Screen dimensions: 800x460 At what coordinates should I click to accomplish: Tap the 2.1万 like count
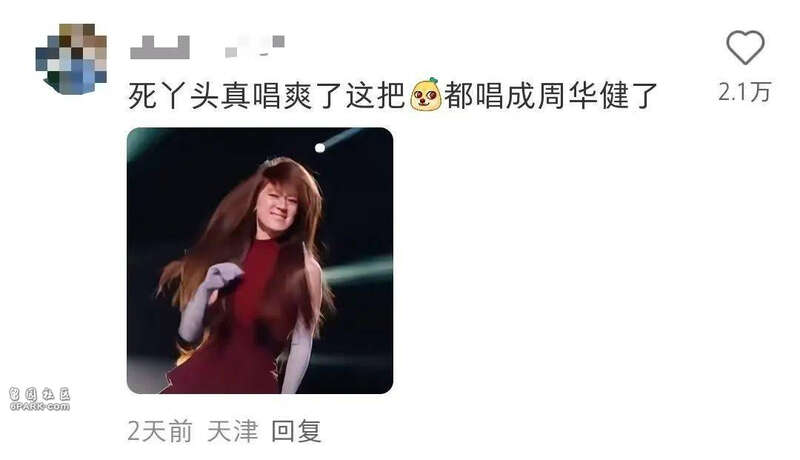click(x=744, y=92)
